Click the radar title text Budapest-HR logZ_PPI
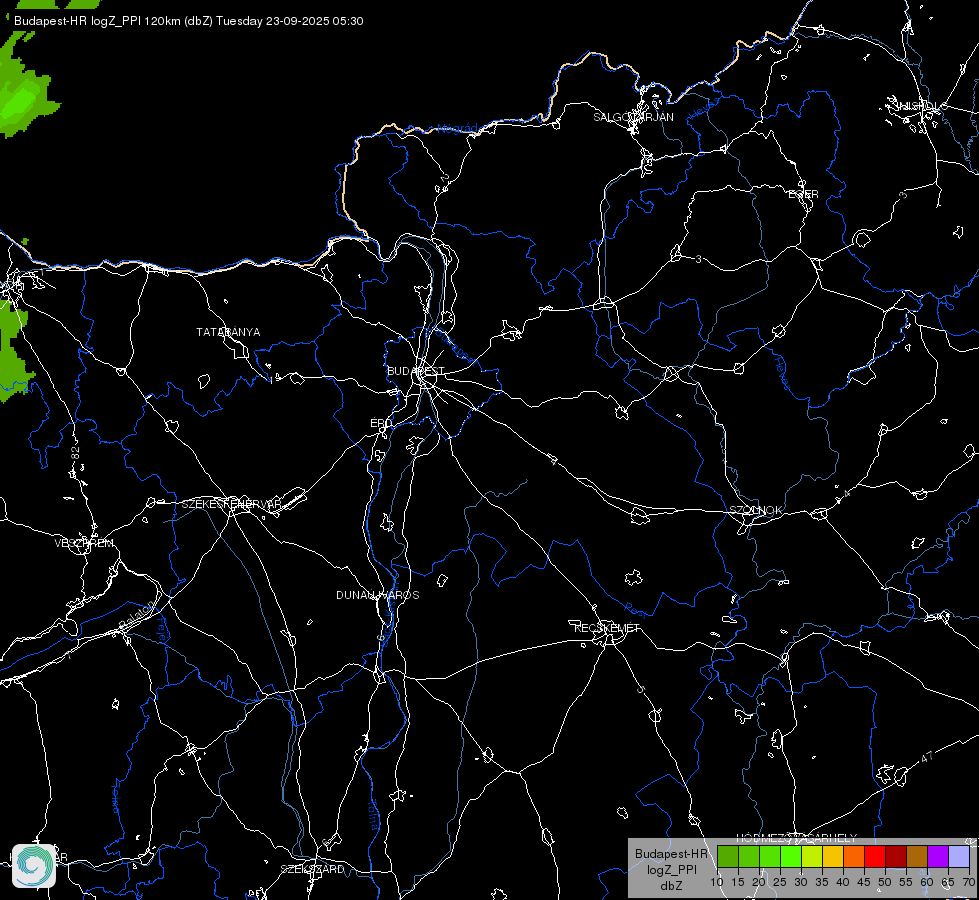This screenshot has width=979, height=900. (x=78, y=21)
